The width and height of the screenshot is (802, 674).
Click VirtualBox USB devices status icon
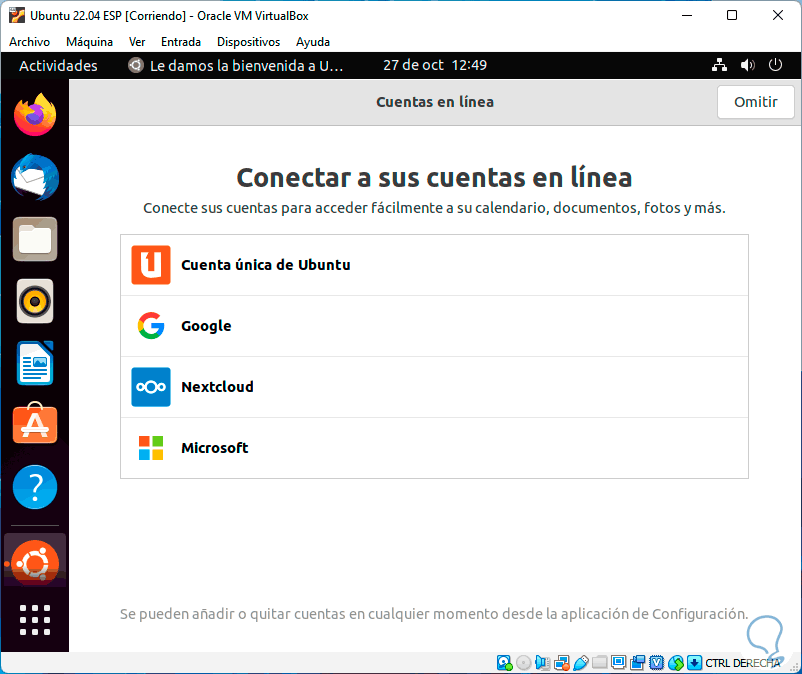(x=581, y=663)
